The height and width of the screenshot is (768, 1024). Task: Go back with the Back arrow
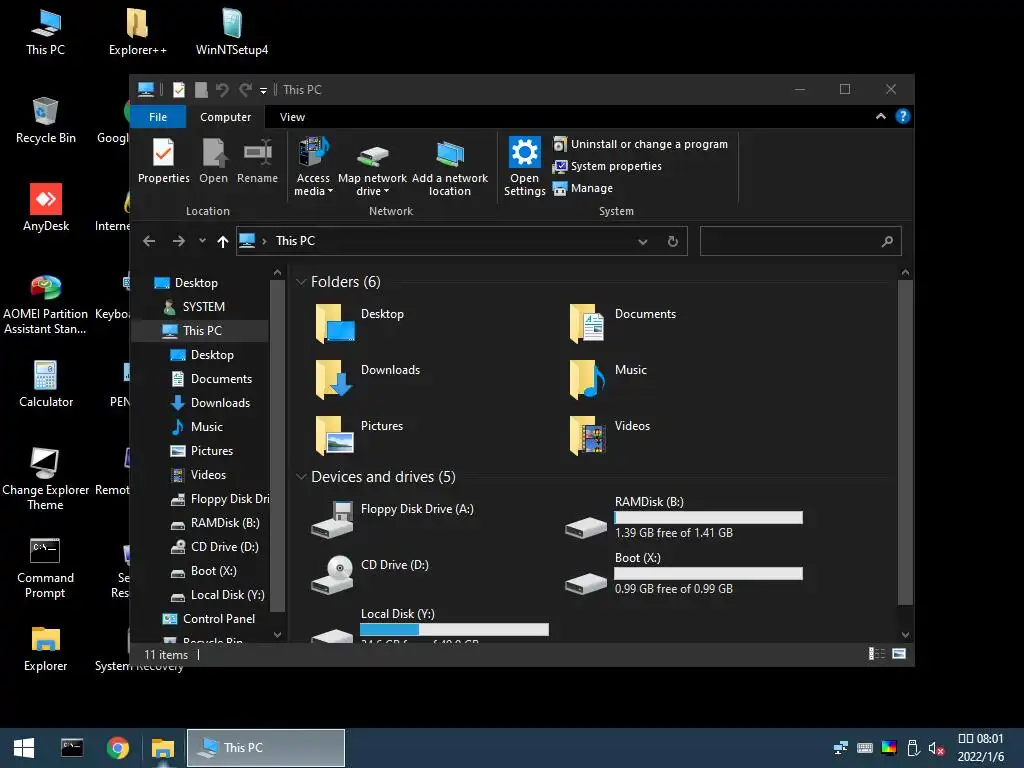149,241
